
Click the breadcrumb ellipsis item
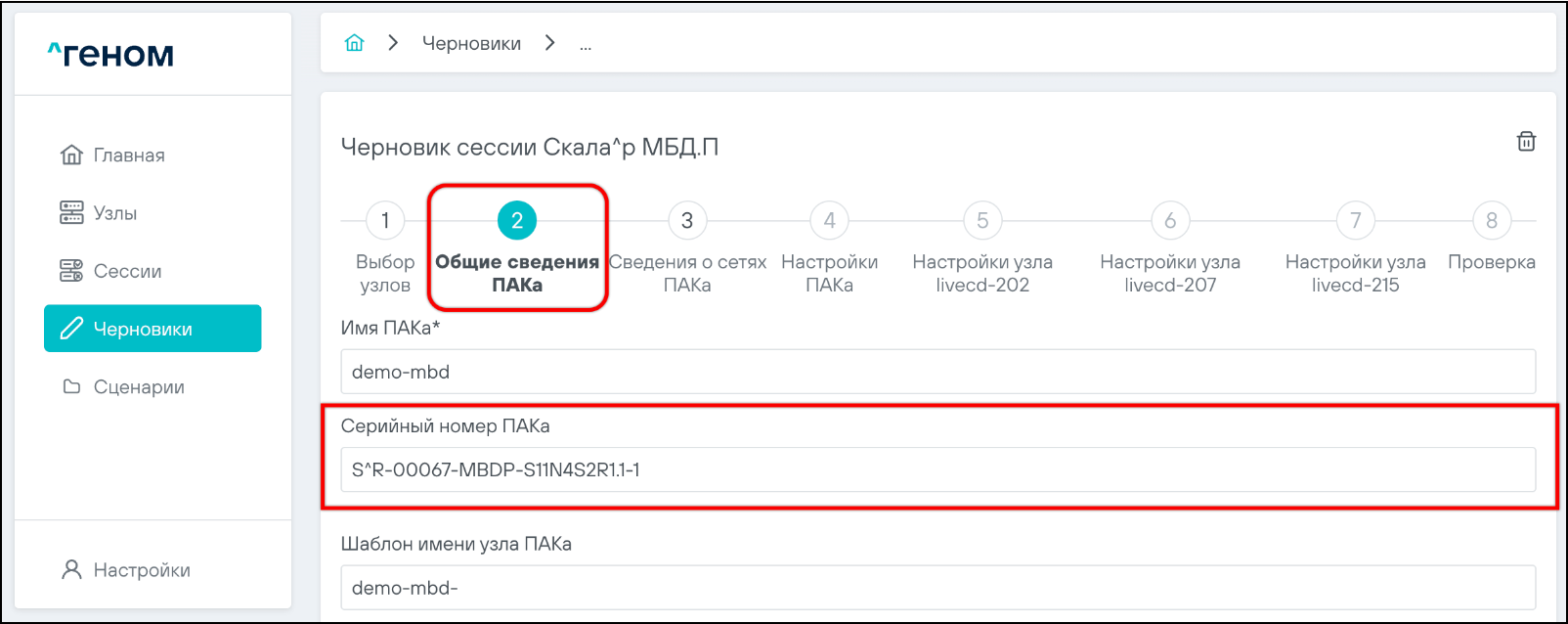click(x=585, y=45)
